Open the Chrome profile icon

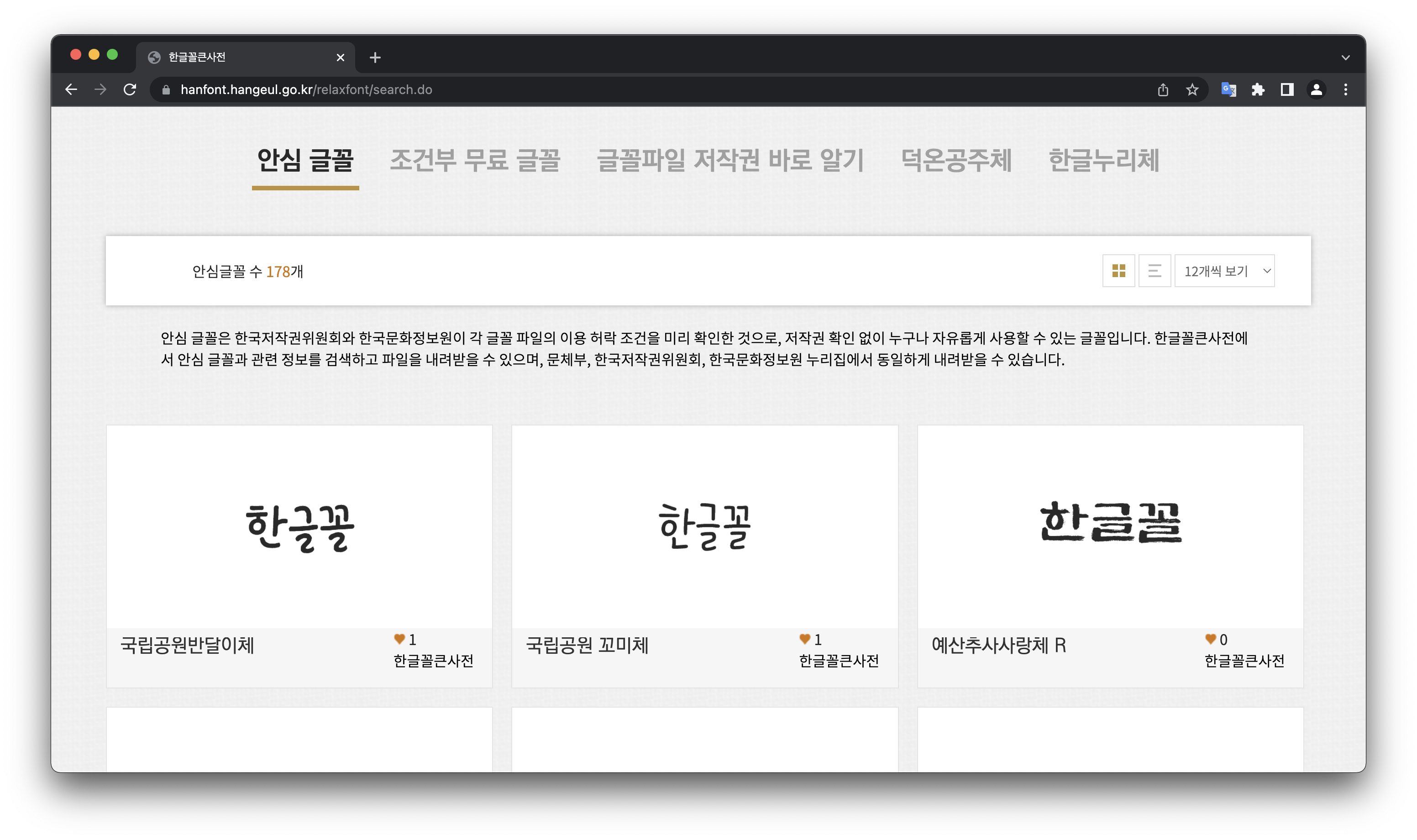[1316, 89]
